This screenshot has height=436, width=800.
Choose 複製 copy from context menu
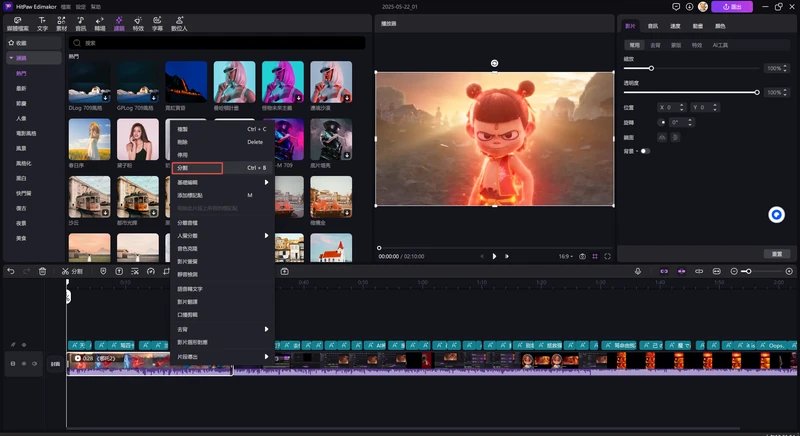click(223, 129)
